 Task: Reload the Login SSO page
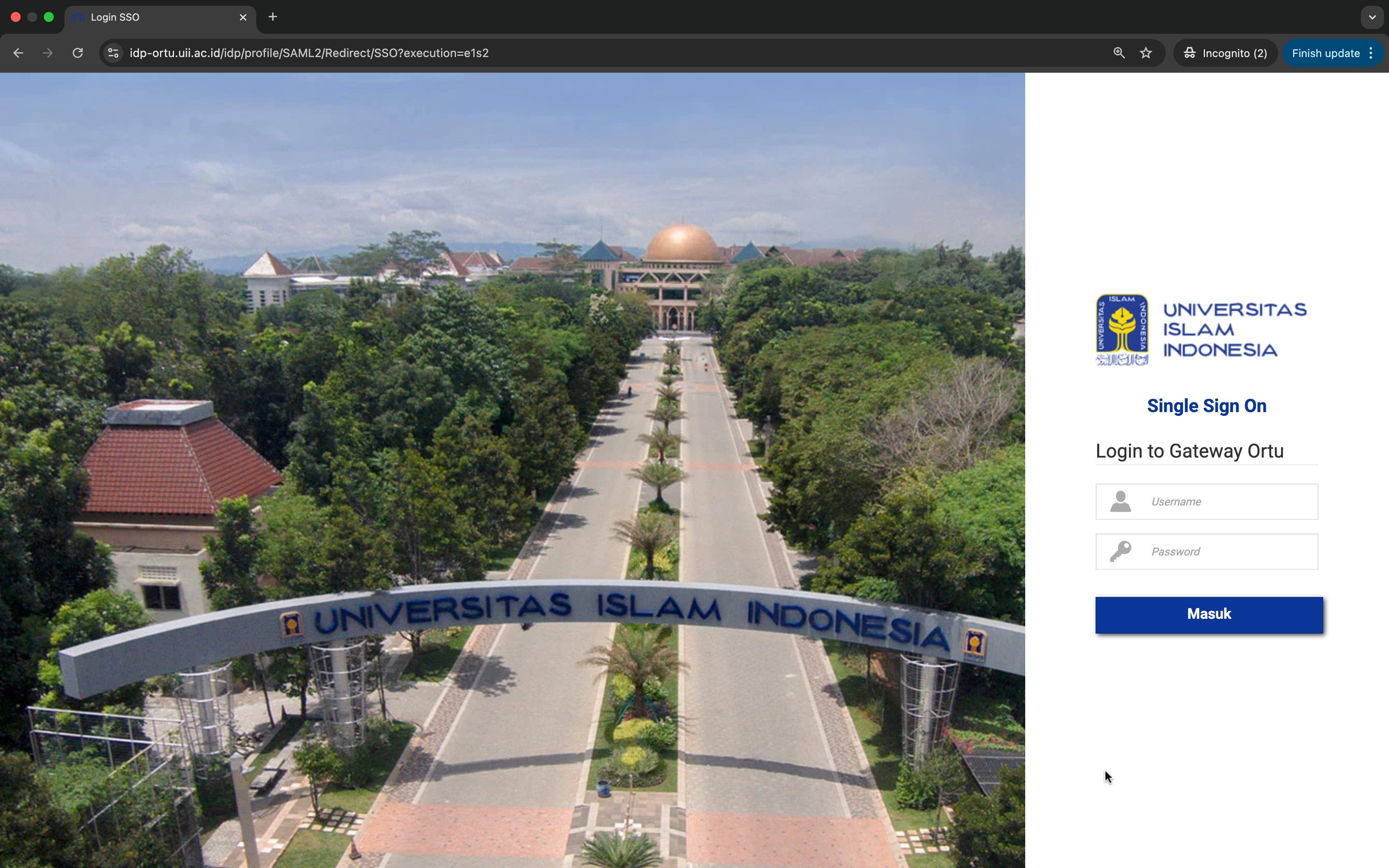tap(78, 53)
